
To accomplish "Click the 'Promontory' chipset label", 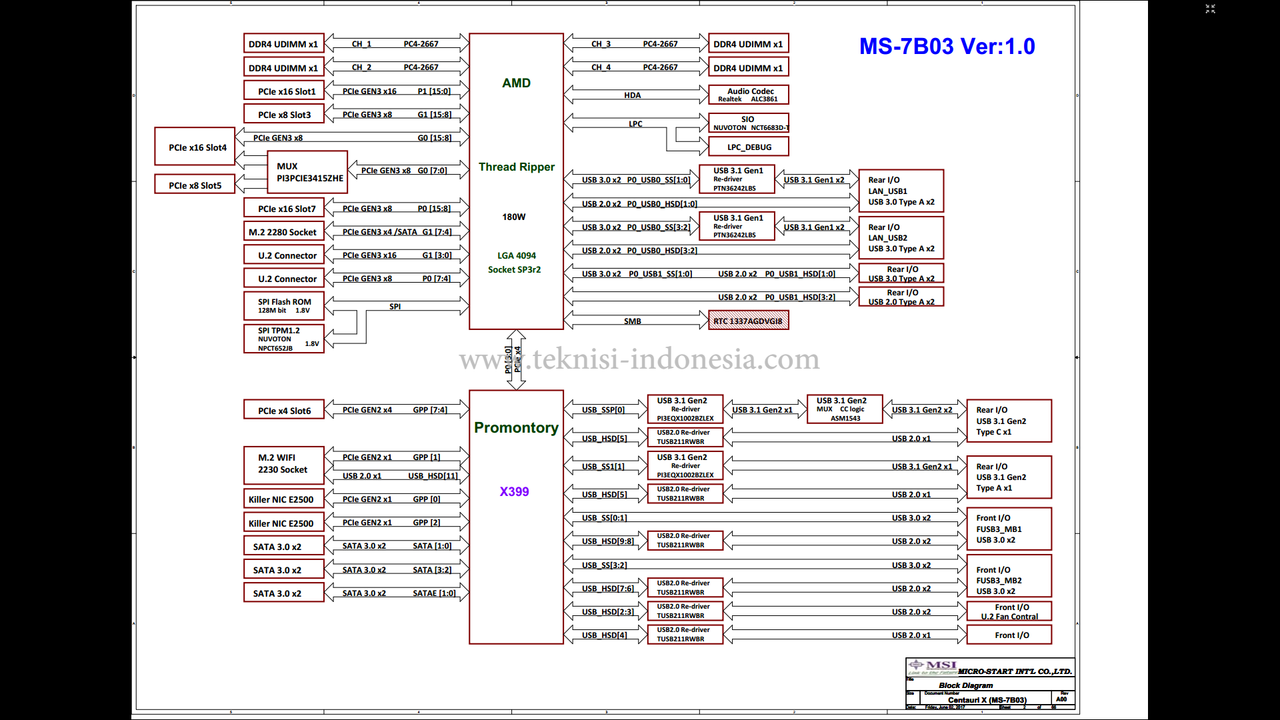I will pos(516,428).
